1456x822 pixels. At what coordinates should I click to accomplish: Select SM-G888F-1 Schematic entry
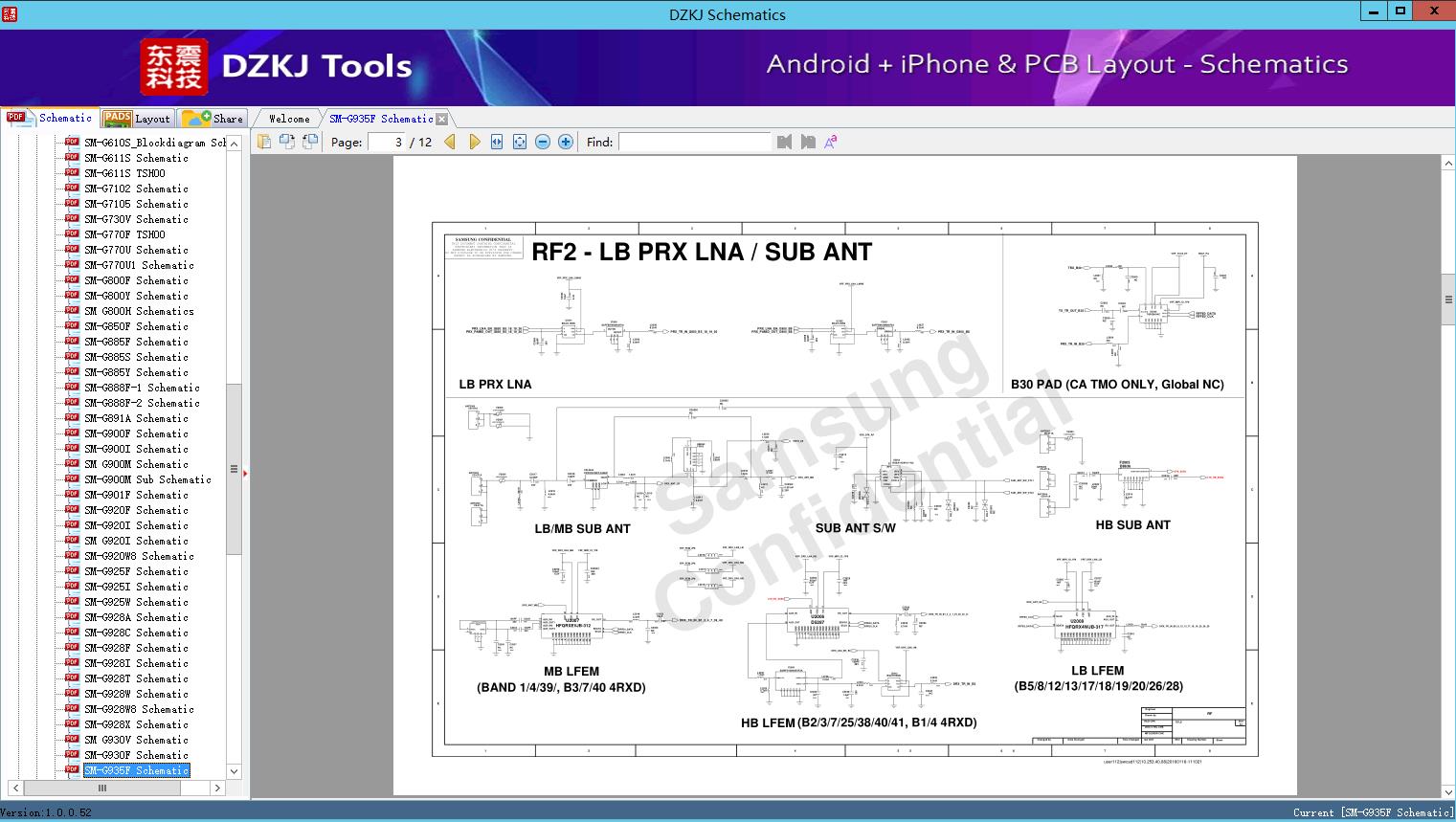[x=142, y=388]
